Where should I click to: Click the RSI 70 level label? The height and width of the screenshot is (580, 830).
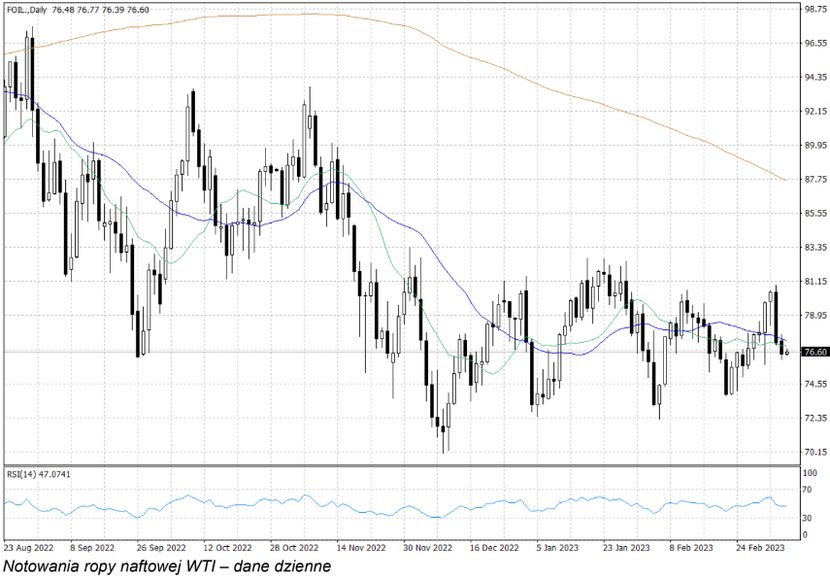pyautogui.click(x=808, y=489)
